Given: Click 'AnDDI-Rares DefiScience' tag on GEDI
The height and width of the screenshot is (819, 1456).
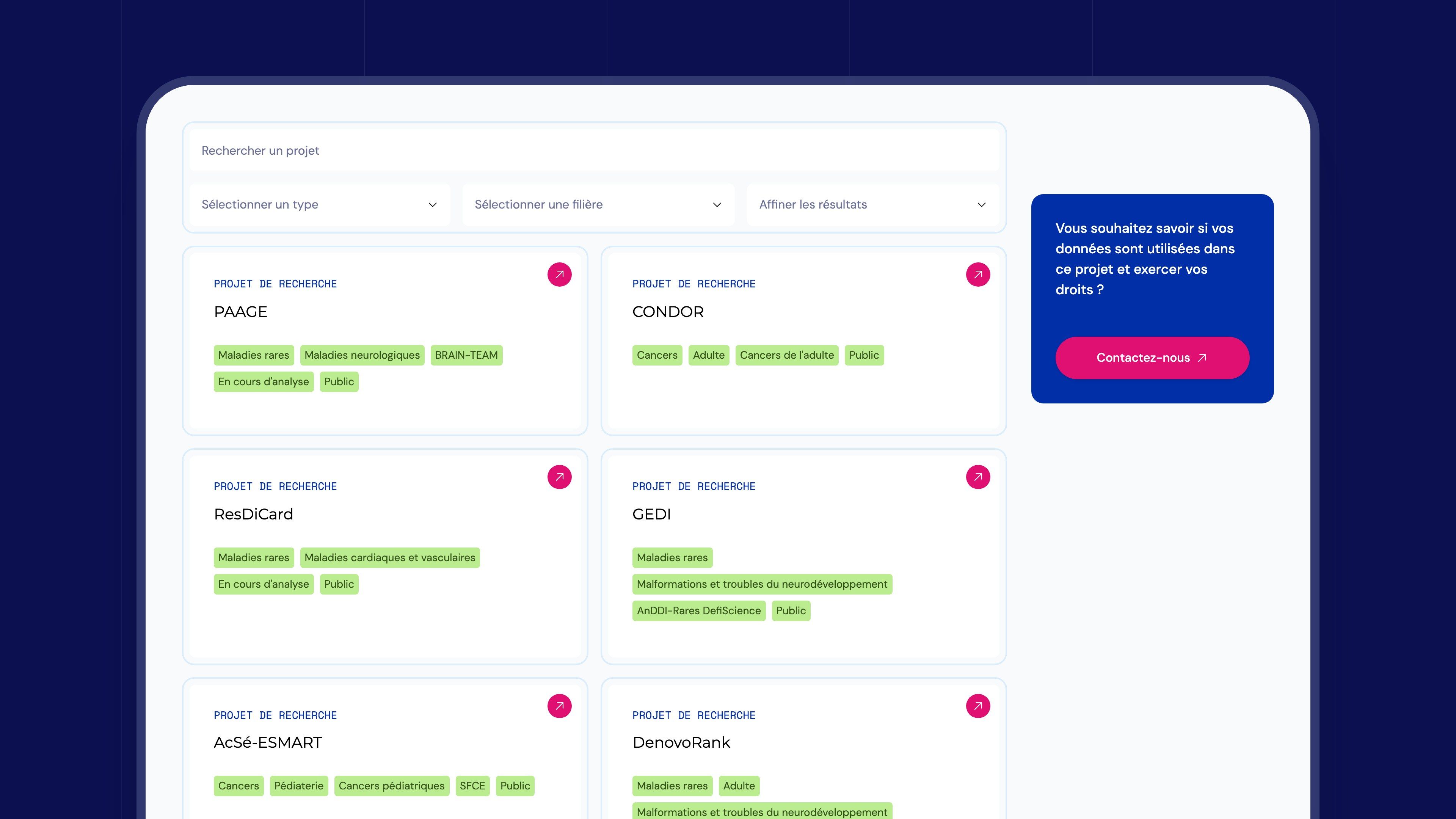Looking at the screenshot, I should tap(698, 610).
